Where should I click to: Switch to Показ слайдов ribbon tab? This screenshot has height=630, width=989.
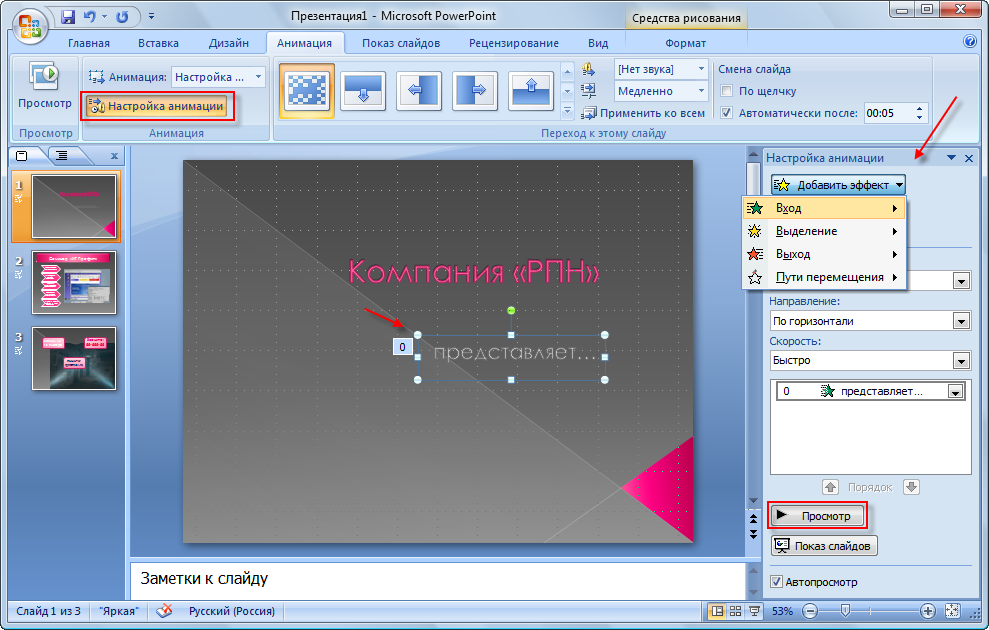(x=401, y=43)
